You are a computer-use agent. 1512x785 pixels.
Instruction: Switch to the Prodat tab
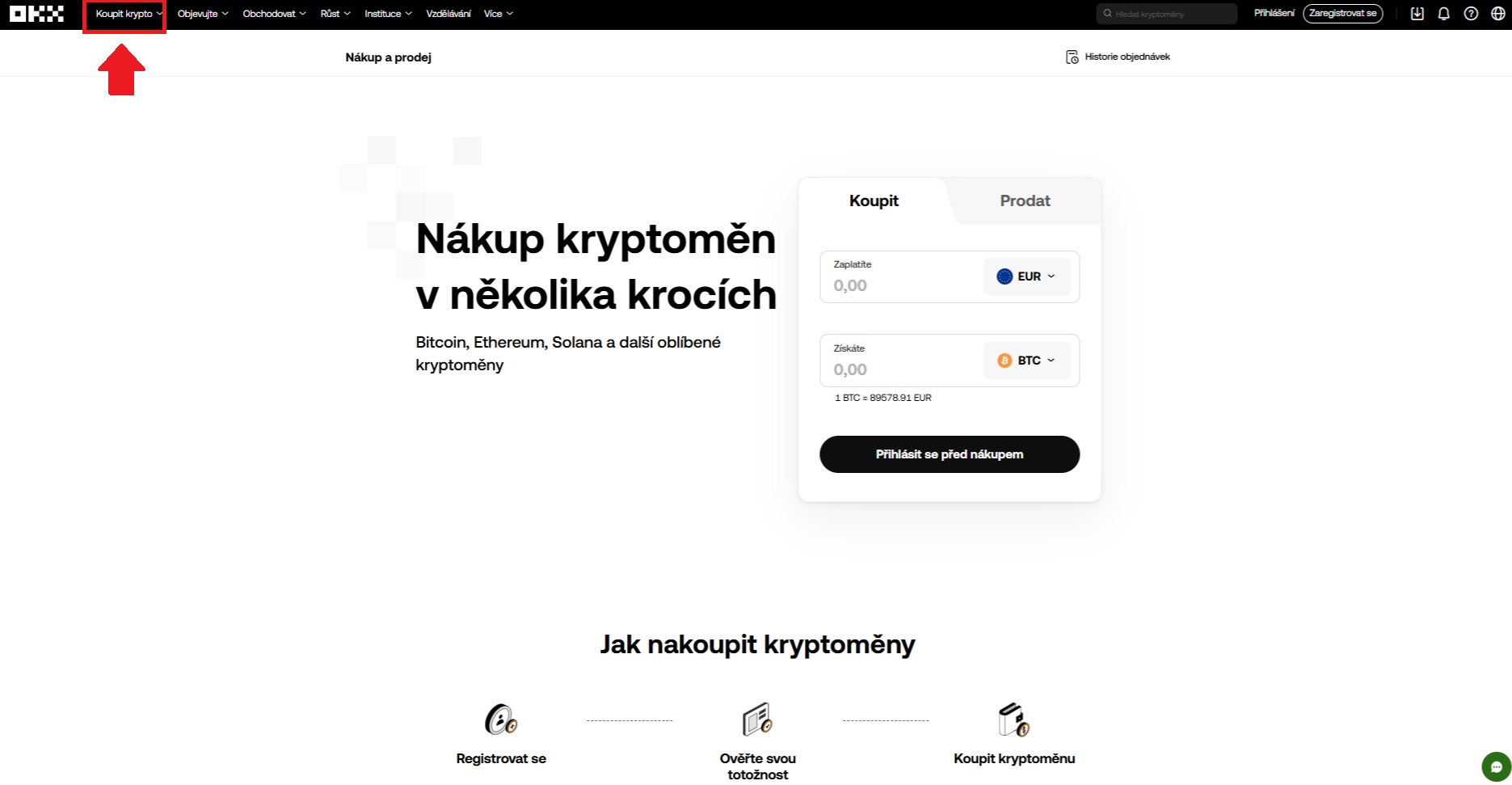point(1025,200)
